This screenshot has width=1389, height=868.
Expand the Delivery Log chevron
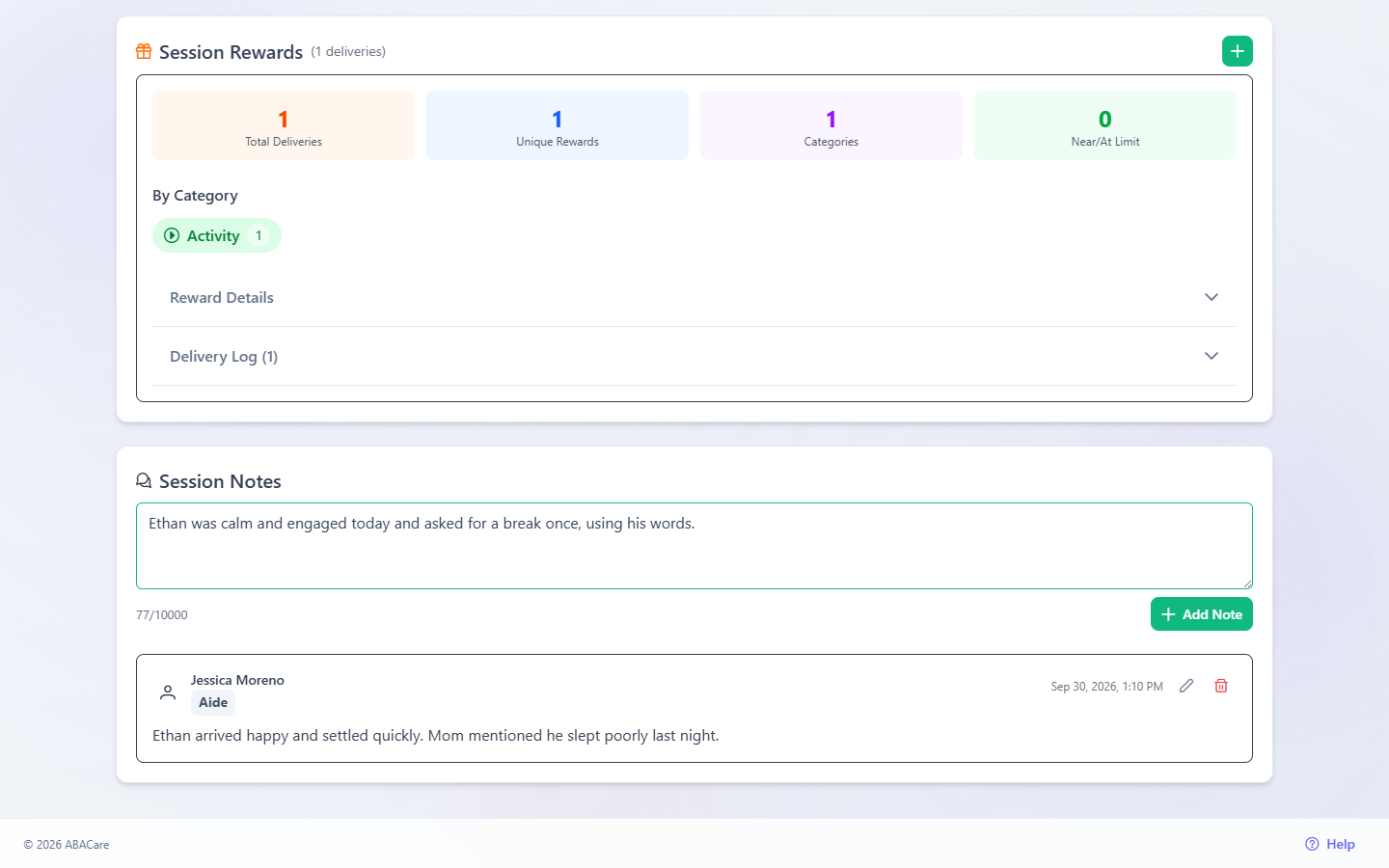coord(1212,356)
